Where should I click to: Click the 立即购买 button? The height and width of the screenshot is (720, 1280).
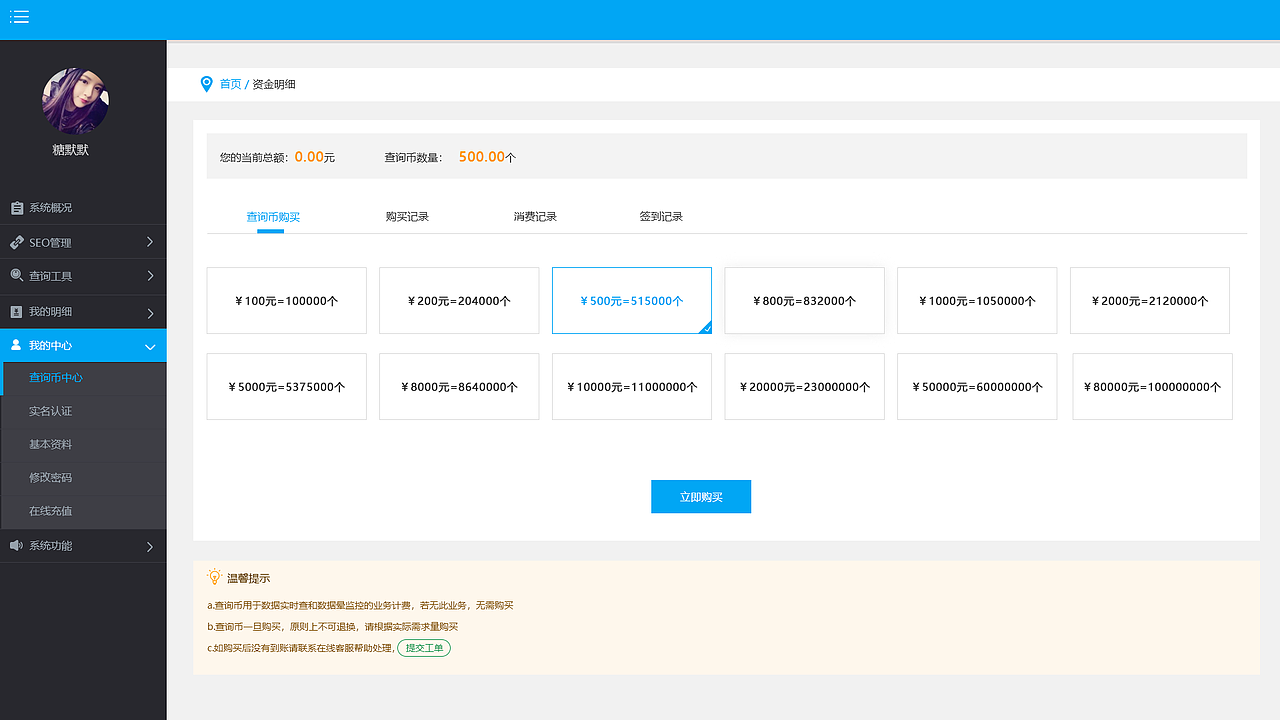(x=701, y=497)
